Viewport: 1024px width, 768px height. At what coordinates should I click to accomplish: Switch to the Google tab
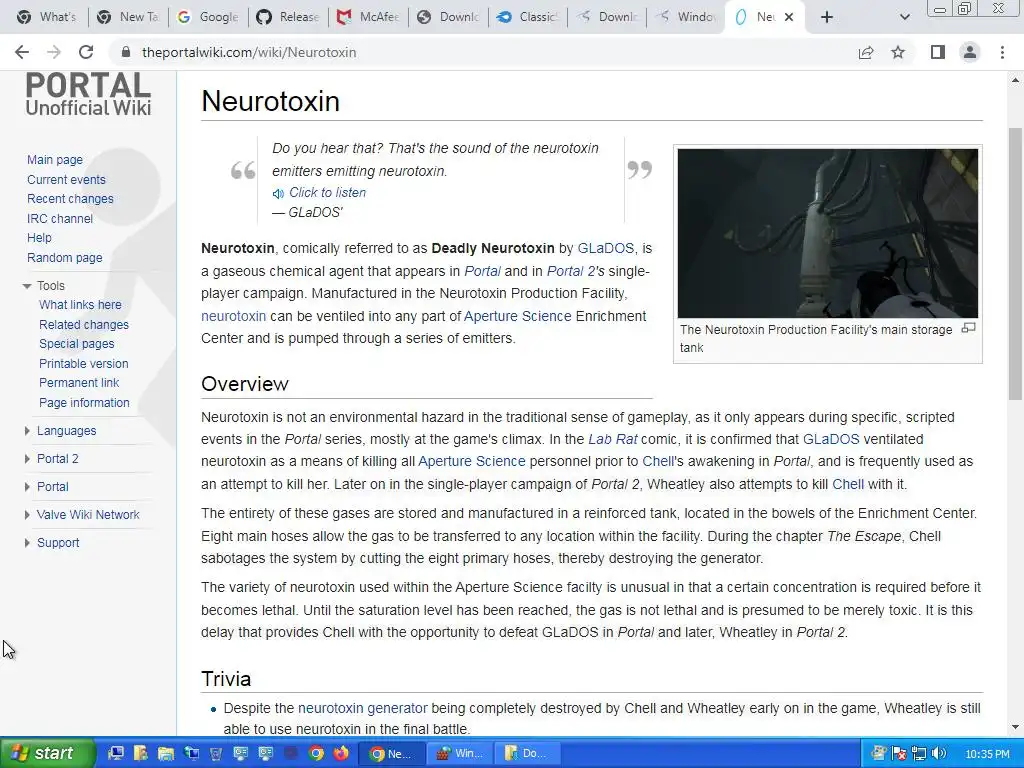click(208, 17)
